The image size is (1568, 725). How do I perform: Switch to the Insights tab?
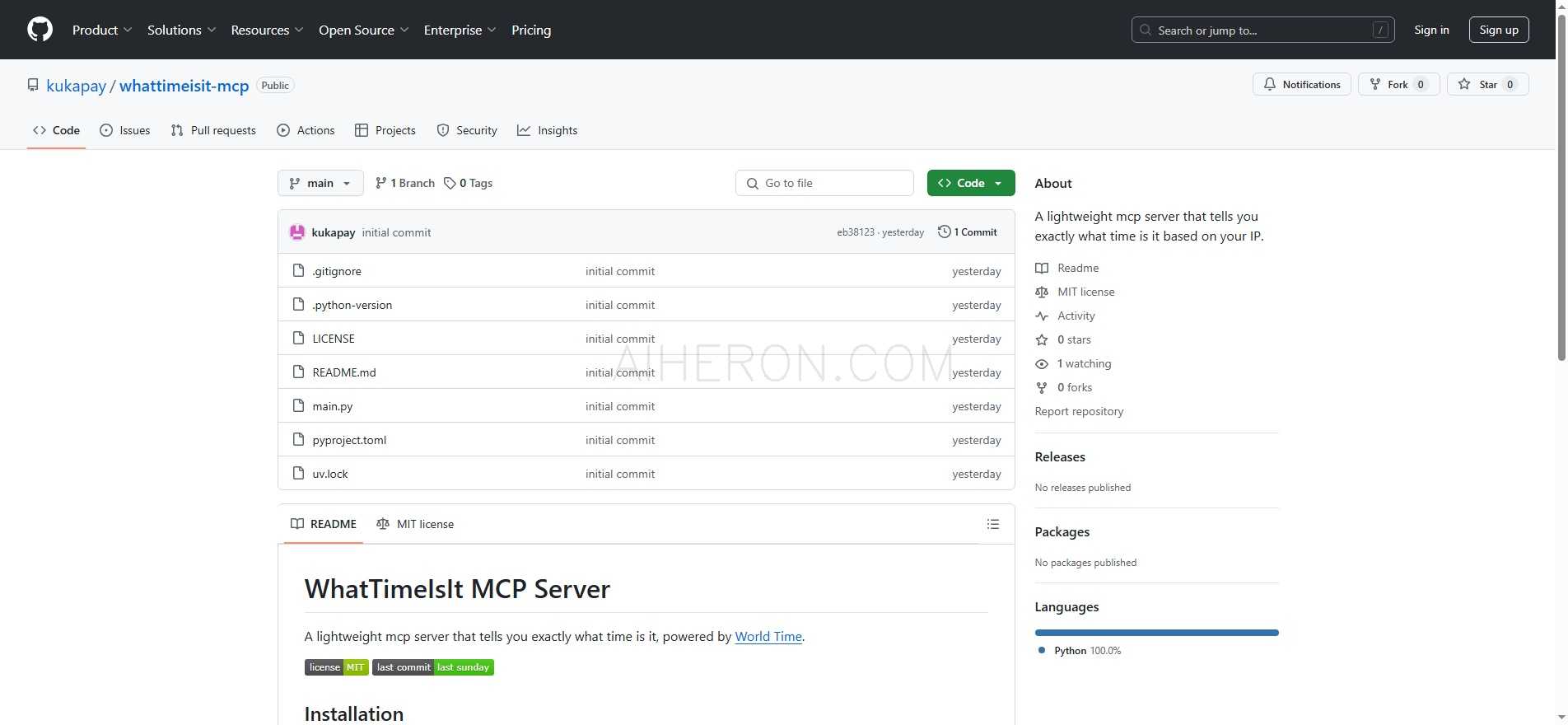click(x=548, y=130)
